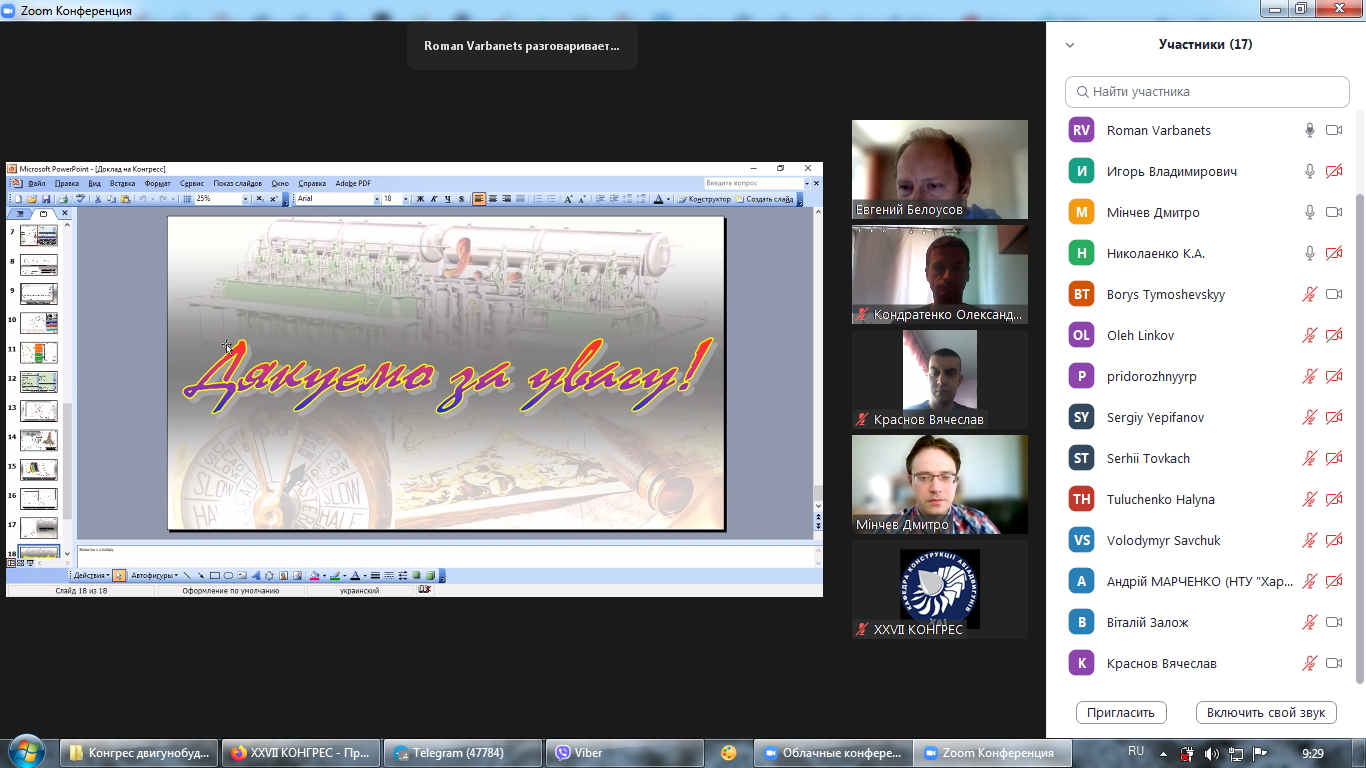Toggle microphone icon for Николаенко К.А.
This screenshot has width=1366, height=768.
(x=1309, y=253)
